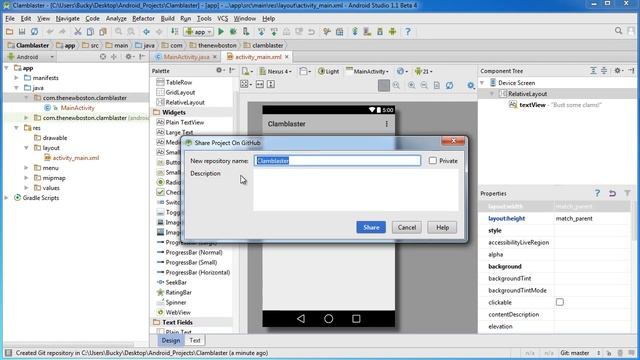The image size is (640, 360).
Task: Click the Synchronize toolbar icon
Action: point(35,31)
